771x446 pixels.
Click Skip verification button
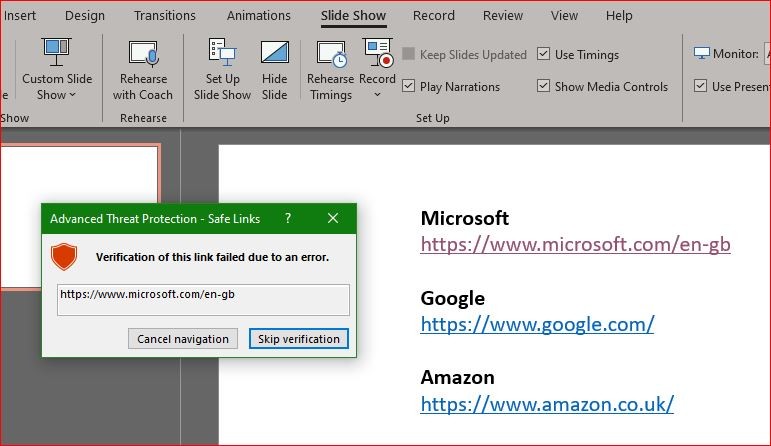coord(299,339)
